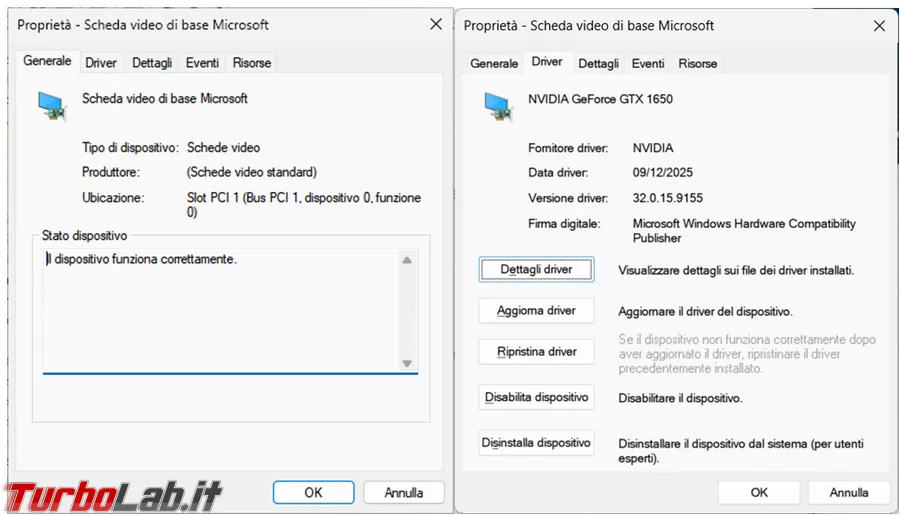Click Annulla in right window
Viewport: 900px width, 515px height.
848,493
